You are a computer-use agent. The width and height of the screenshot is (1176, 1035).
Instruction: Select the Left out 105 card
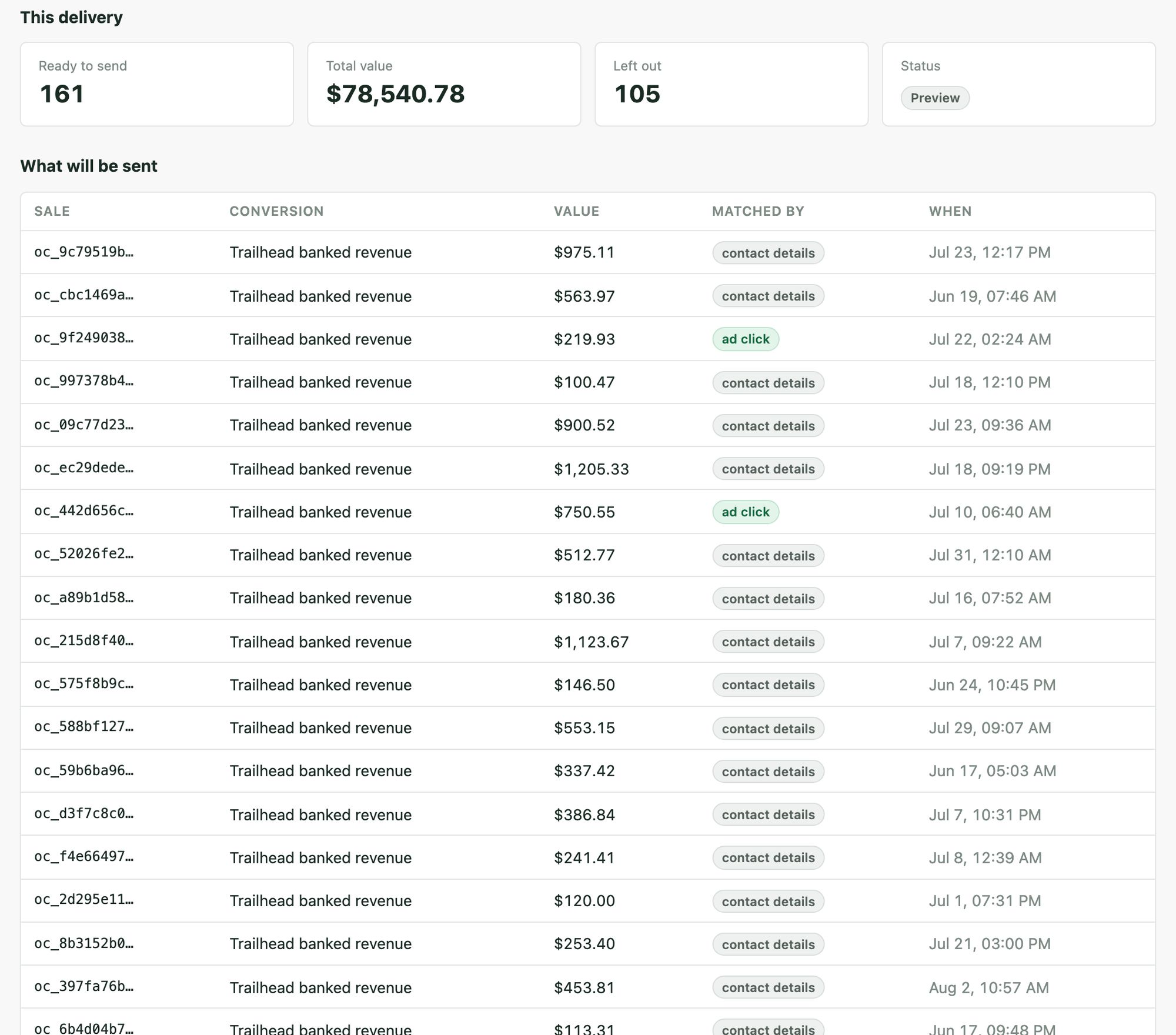(731, 84)
